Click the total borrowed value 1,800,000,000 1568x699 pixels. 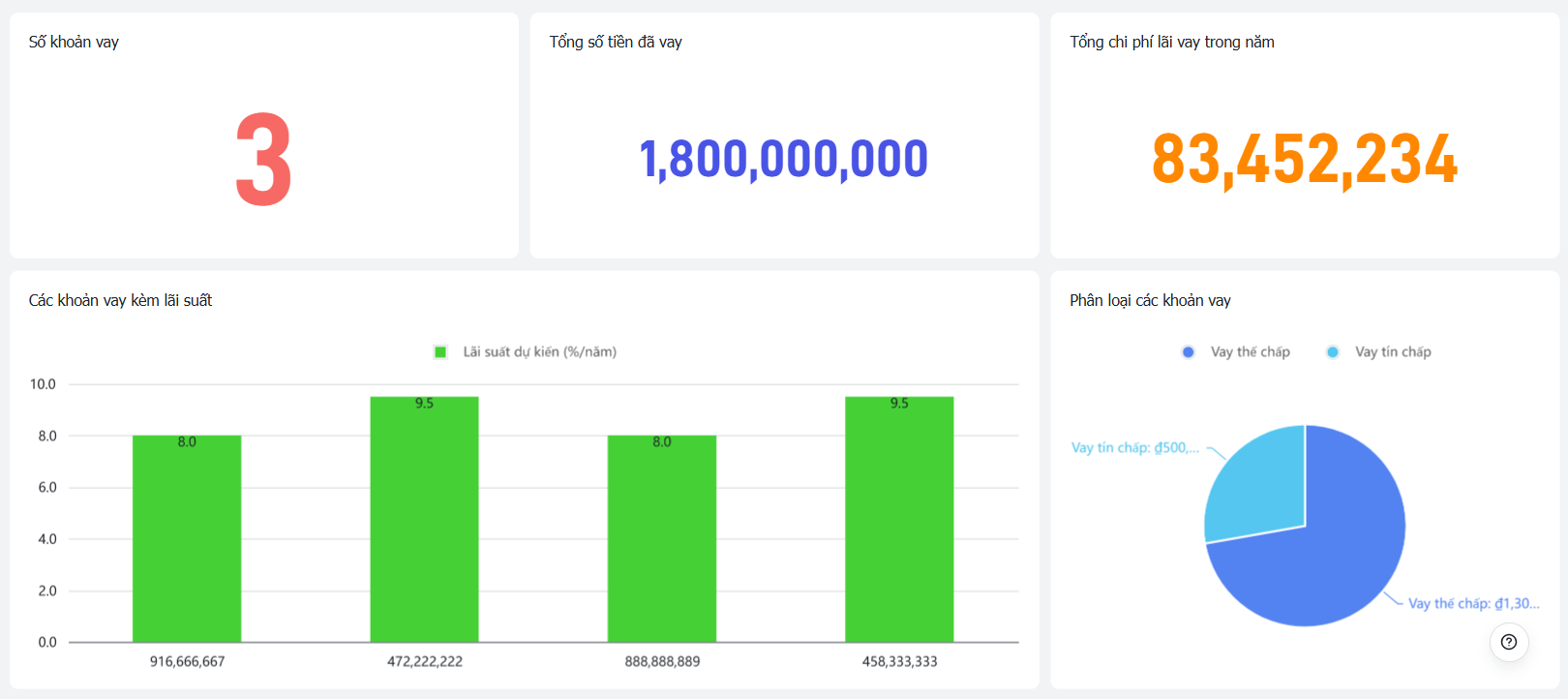point(784,160)
